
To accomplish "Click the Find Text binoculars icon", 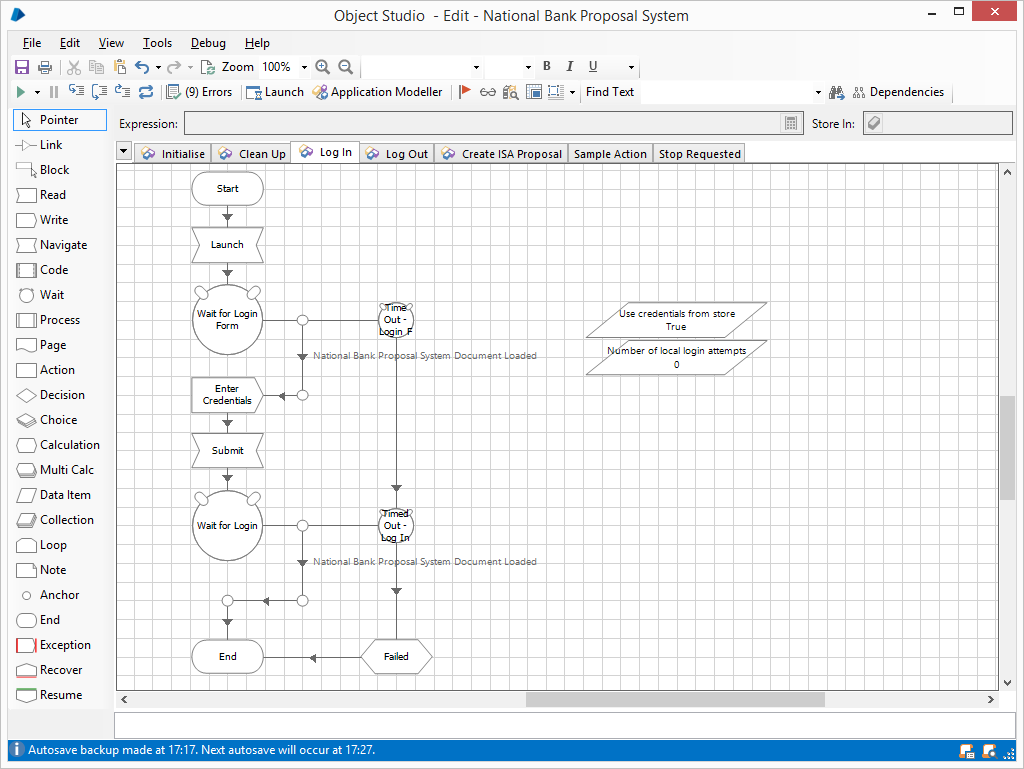I will coord(838,92).
